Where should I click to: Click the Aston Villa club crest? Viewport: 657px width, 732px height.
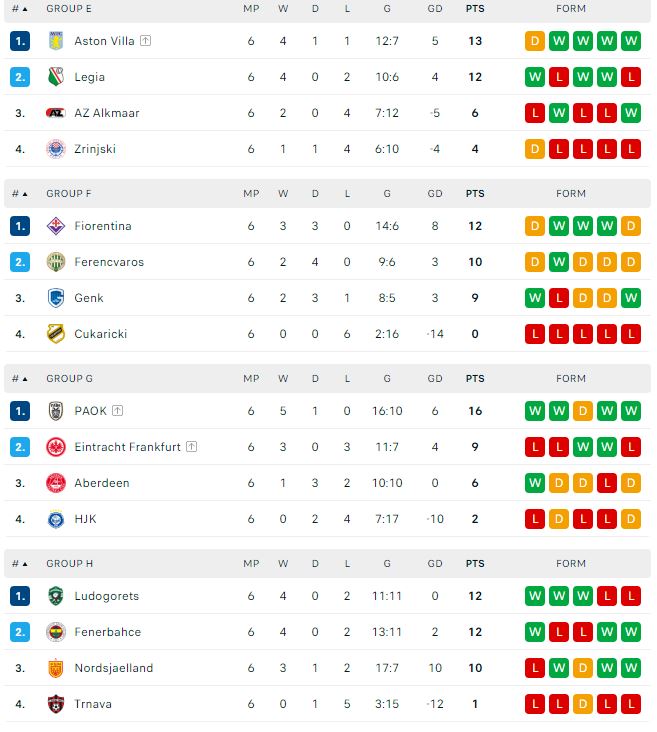tap(55, 41)
